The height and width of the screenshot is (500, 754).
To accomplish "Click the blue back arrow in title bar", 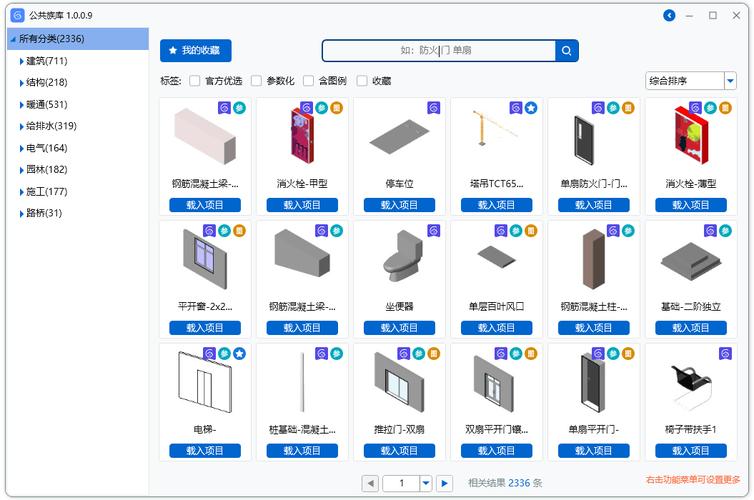I will (669, 15).
